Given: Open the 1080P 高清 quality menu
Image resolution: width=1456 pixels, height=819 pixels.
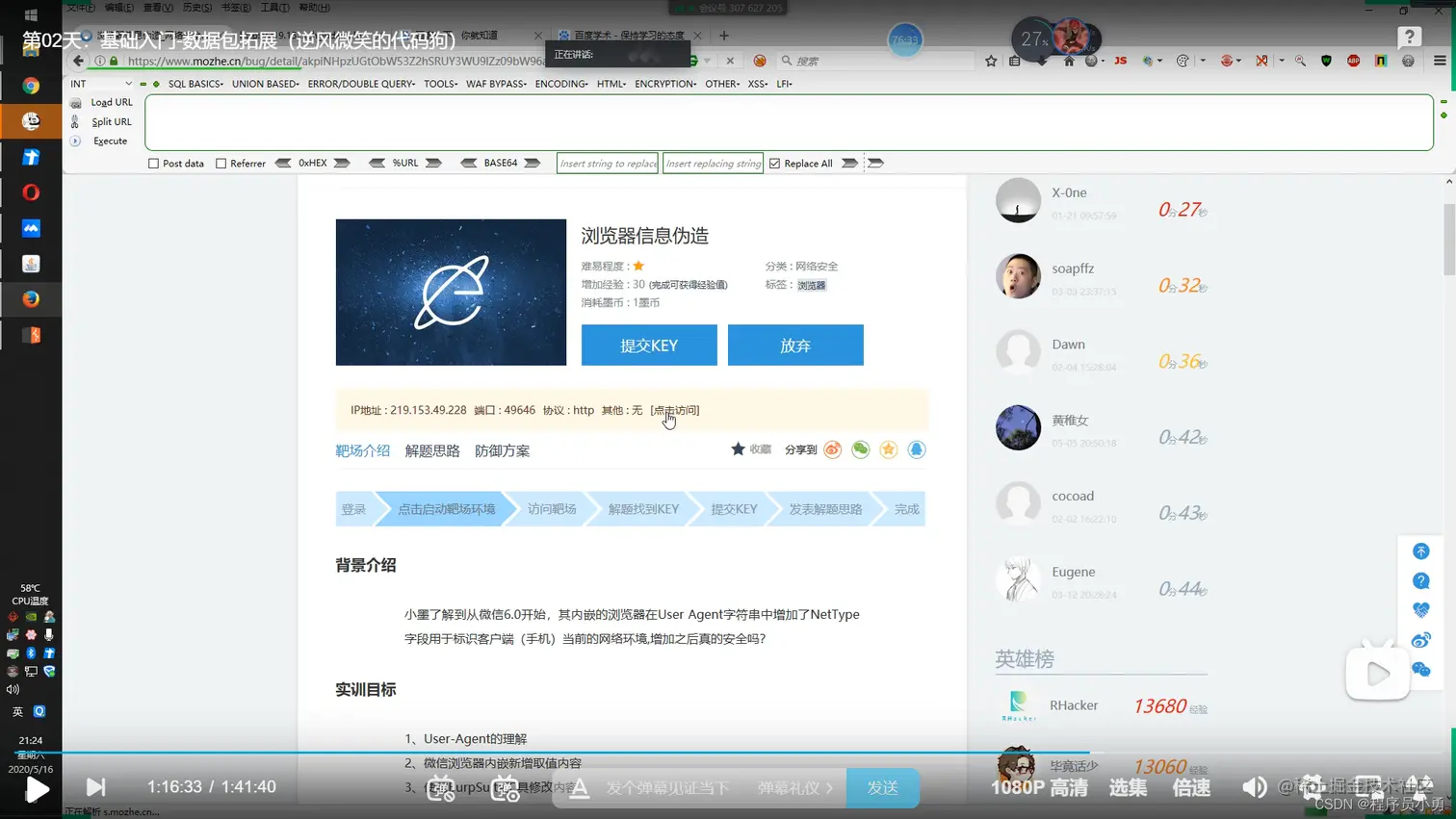Looking at the screenshot, I should coord(1040,787).
